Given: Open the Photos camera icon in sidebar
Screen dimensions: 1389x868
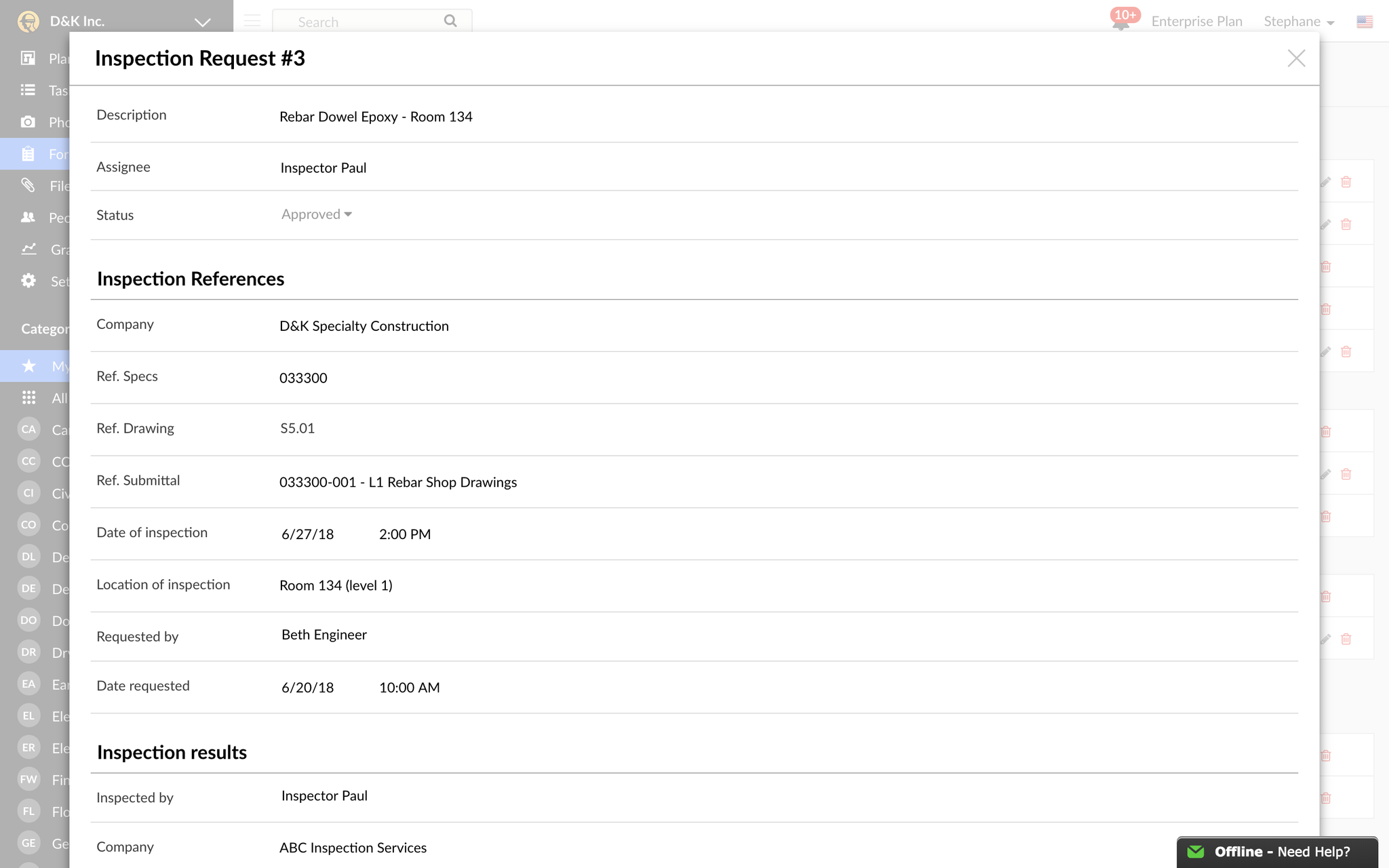Looking at the screenshot, I should point(28,122).
